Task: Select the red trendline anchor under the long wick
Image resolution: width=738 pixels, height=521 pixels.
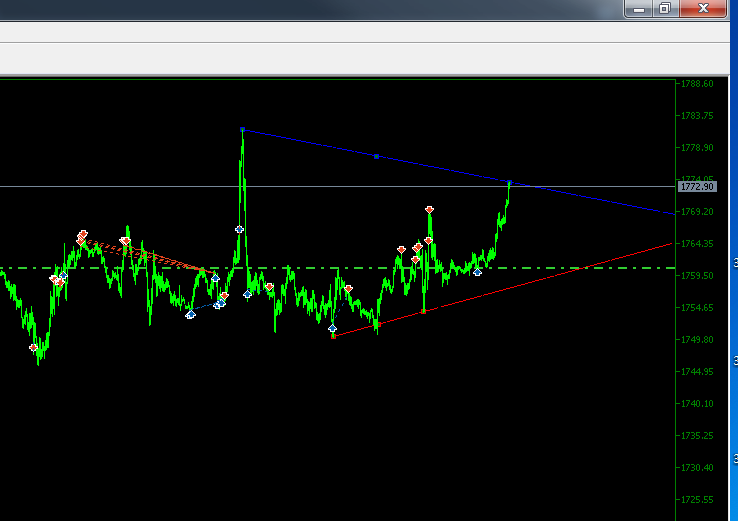Action: click(x=424, y=312)
